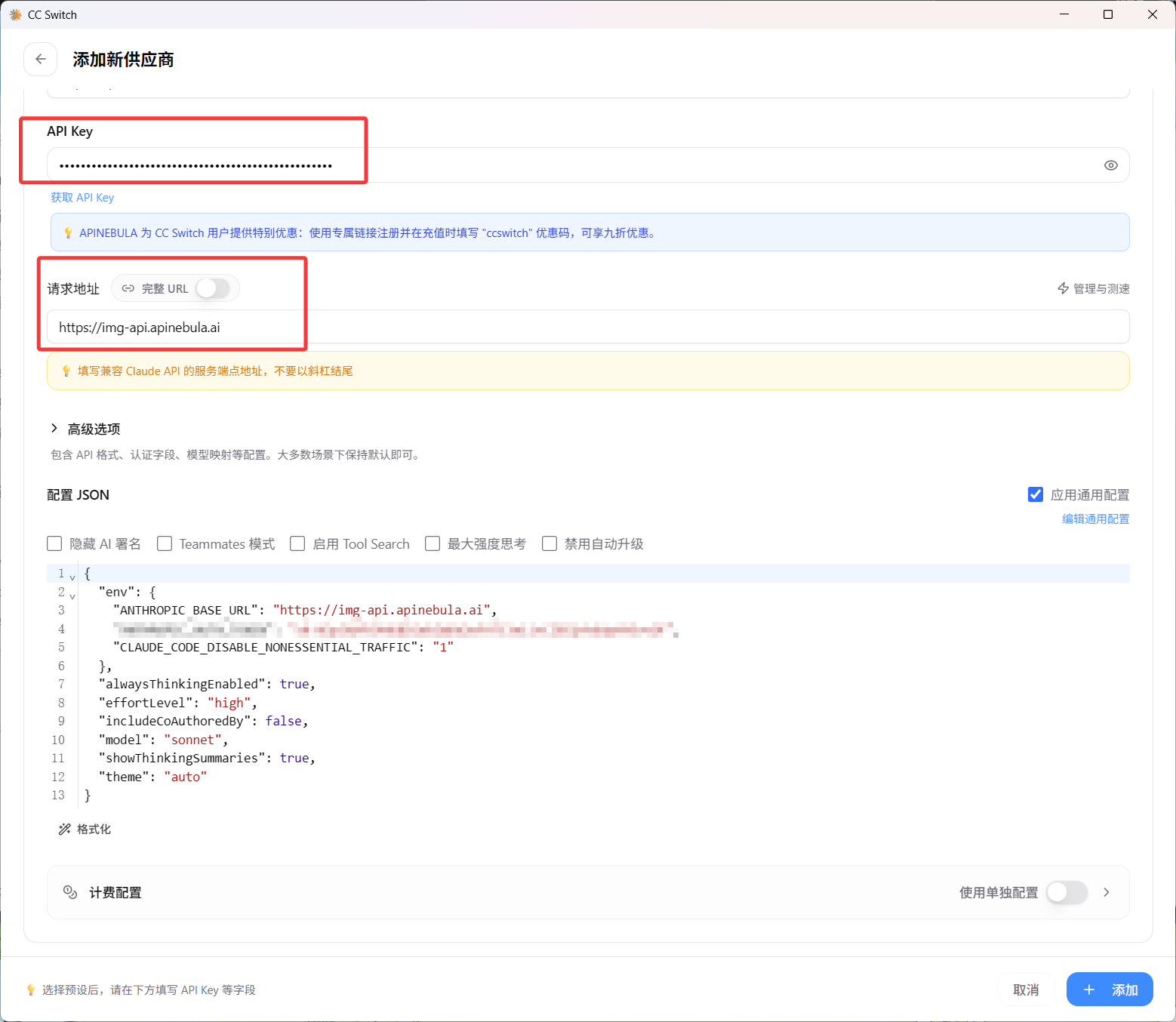Open the 获取 API Key link
1176x1022 pixels.
[82, 198]
